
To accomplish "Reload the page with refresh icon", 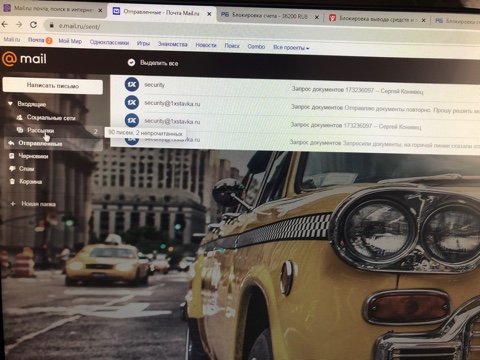I will click(x=33, y=25).
